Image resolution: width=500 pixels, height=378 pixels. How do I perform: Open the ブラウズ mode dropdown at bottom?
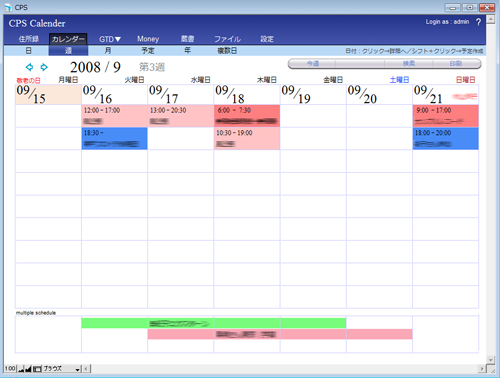(62, 369)
